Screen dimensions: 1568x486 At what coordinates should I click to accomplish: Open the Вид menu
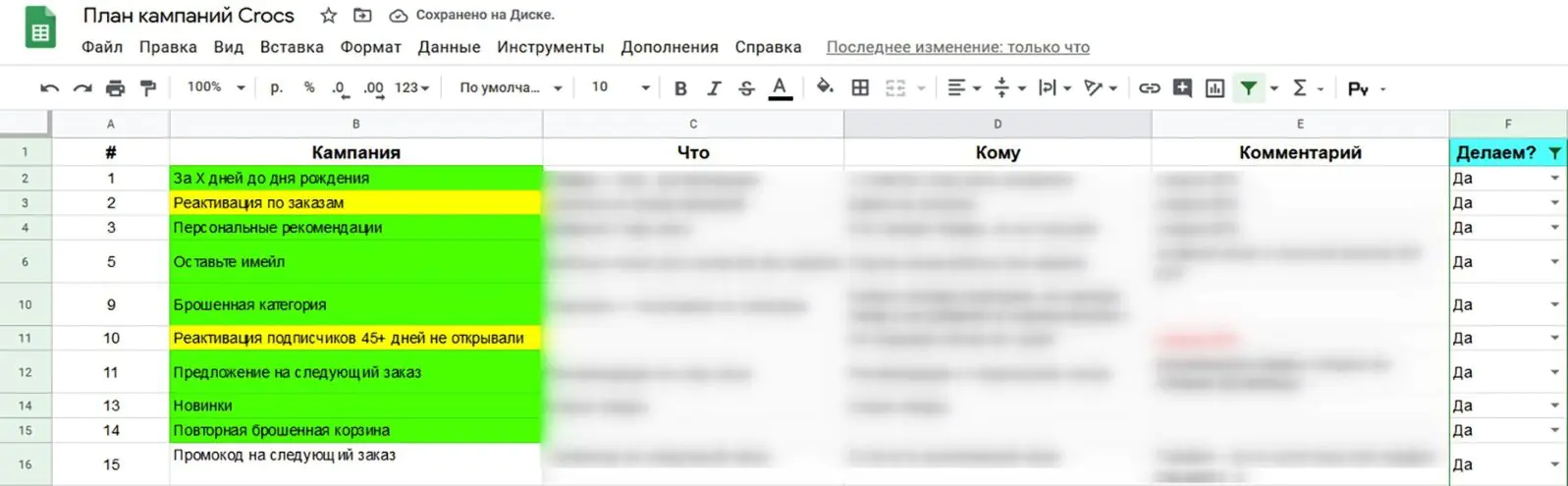[228, 47]
